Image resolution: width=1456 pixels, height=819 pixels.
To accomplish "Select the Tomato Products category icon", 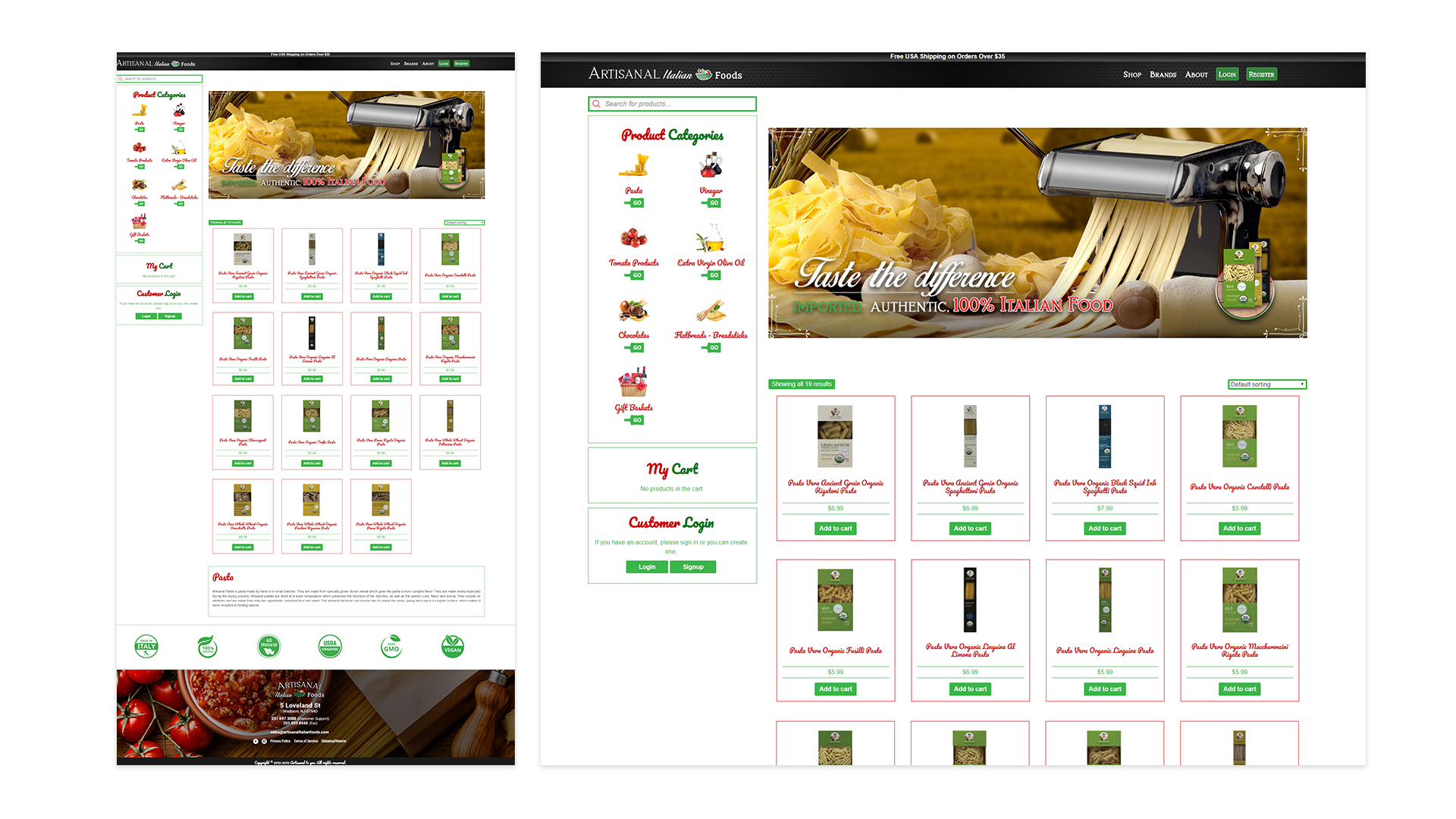I will pyautogui.click(x=634, y=237).
